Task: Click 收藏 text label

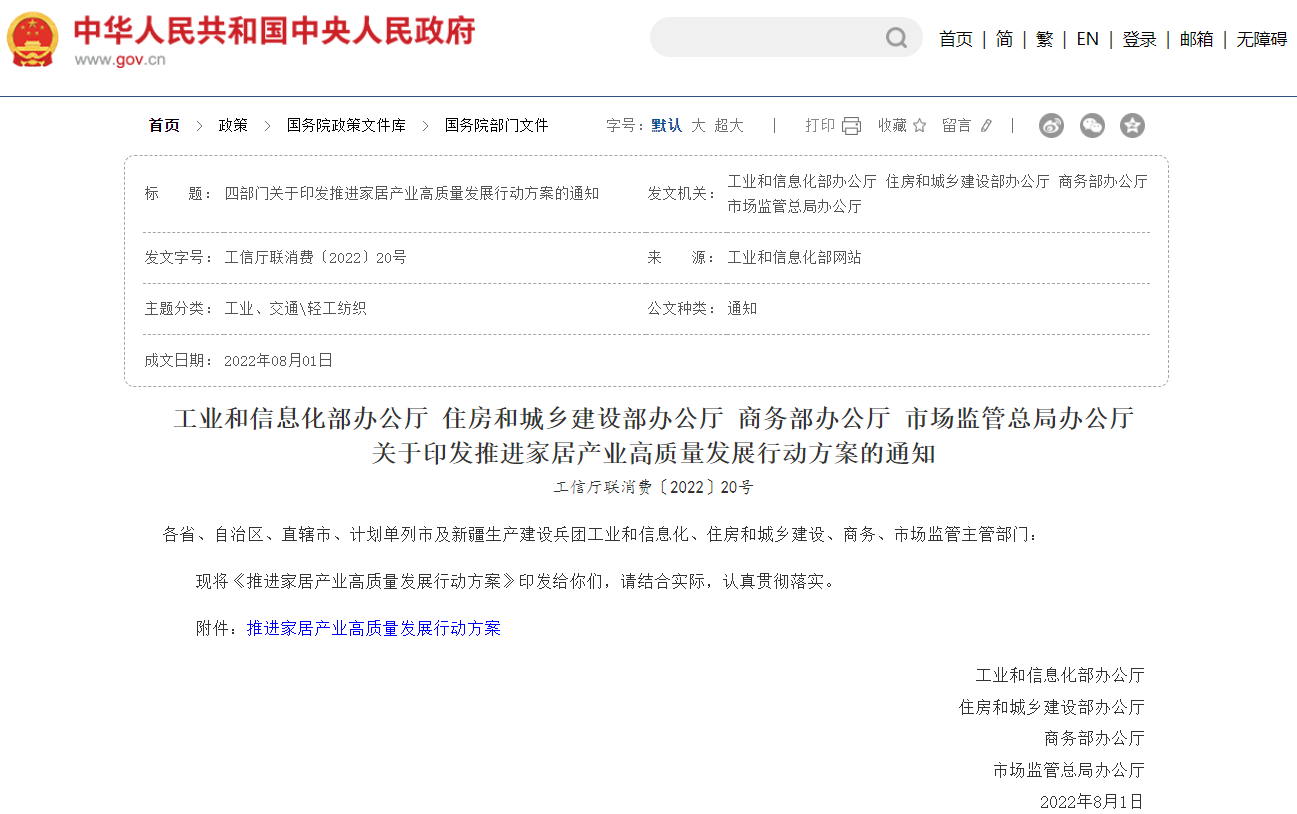Action: (892, 125)
